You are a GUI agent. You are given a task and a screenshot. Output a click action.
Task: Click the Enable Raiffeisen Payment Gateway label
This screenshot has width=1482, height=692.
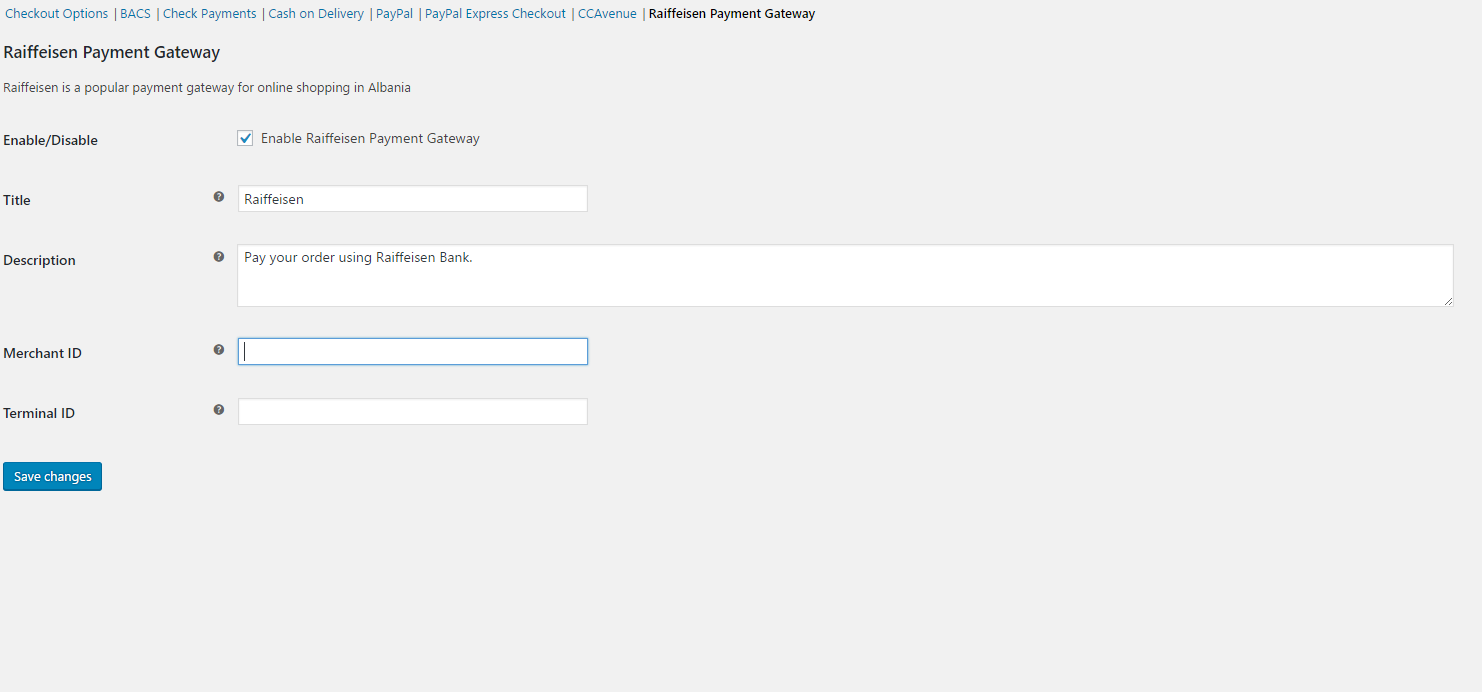[x=370, y=139]
